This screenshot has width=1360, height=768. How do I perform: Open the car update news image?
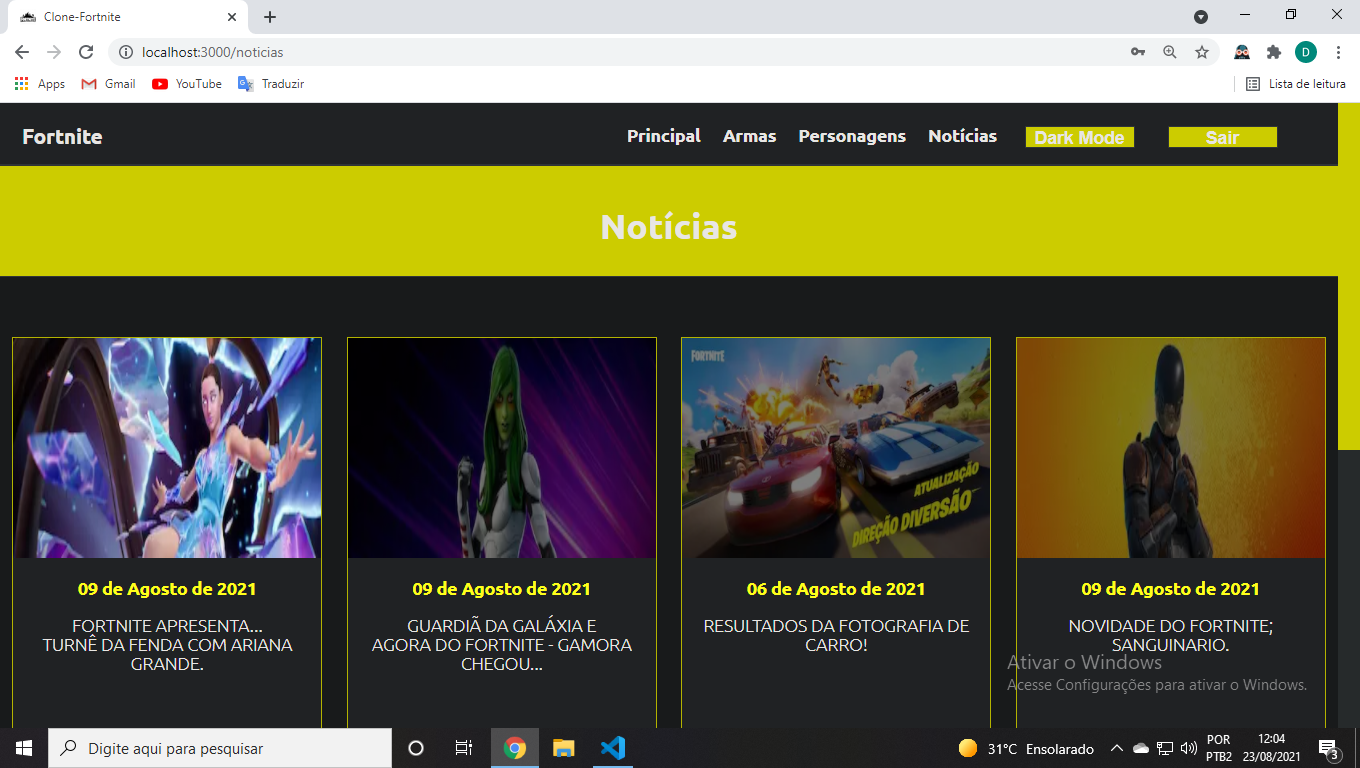click(x=836, y=448)
